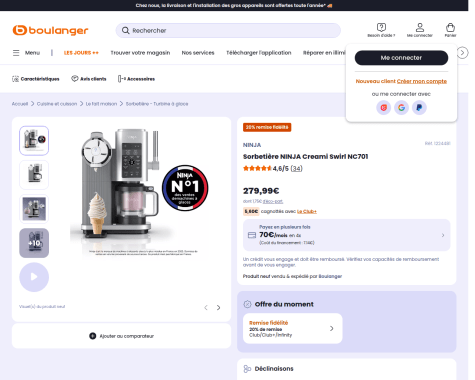475x380 pixels.
Task: Click in the Rechercher search field
Action: click(228, 30)
